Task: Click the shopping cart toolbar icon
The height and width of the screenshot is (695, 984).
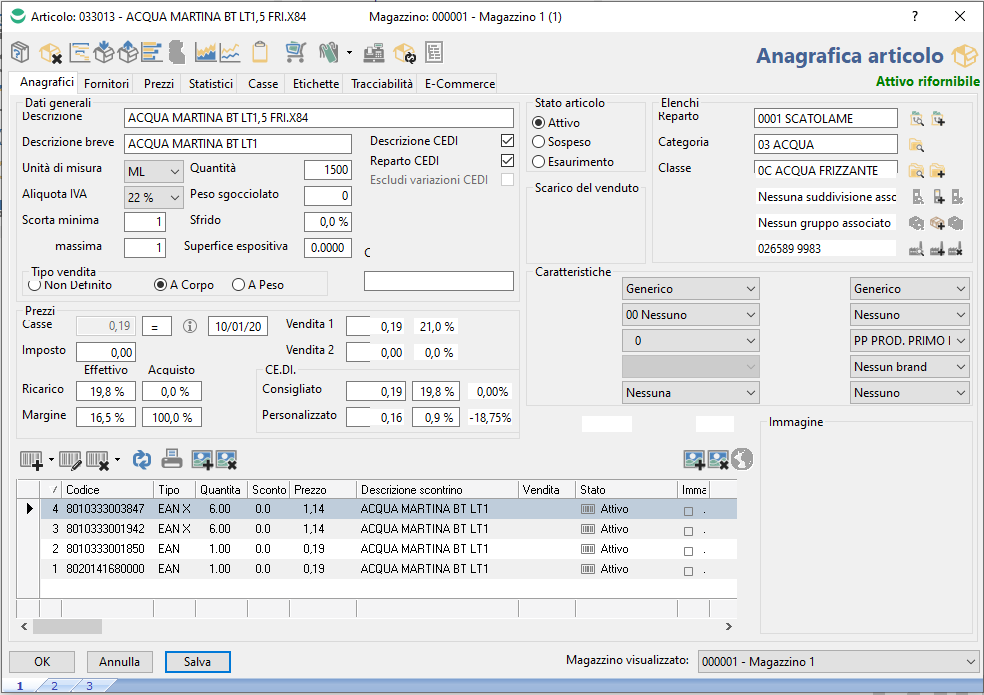Action: coord(294,52)
